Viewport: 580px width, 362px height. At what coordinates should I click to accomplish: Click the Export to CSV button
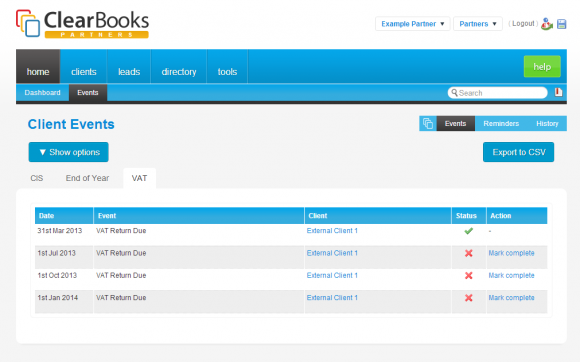pos(518,152)
